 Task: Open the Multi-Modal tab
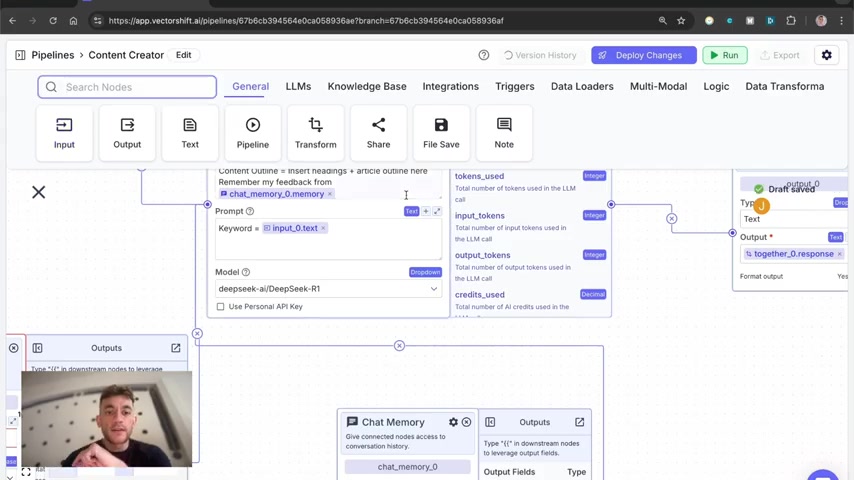point(658,86)
